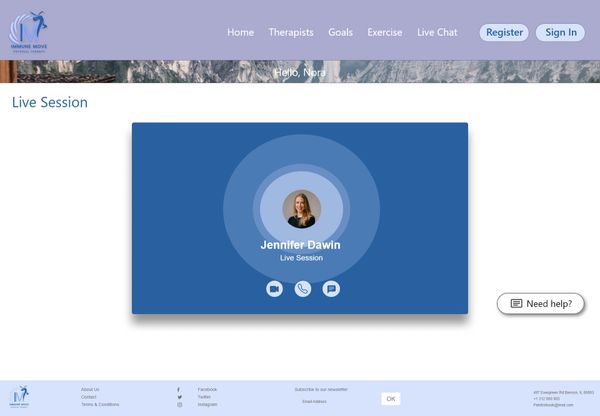Click the Facebook icon in footer
This screenshot has height=416, width=600.
178,390
